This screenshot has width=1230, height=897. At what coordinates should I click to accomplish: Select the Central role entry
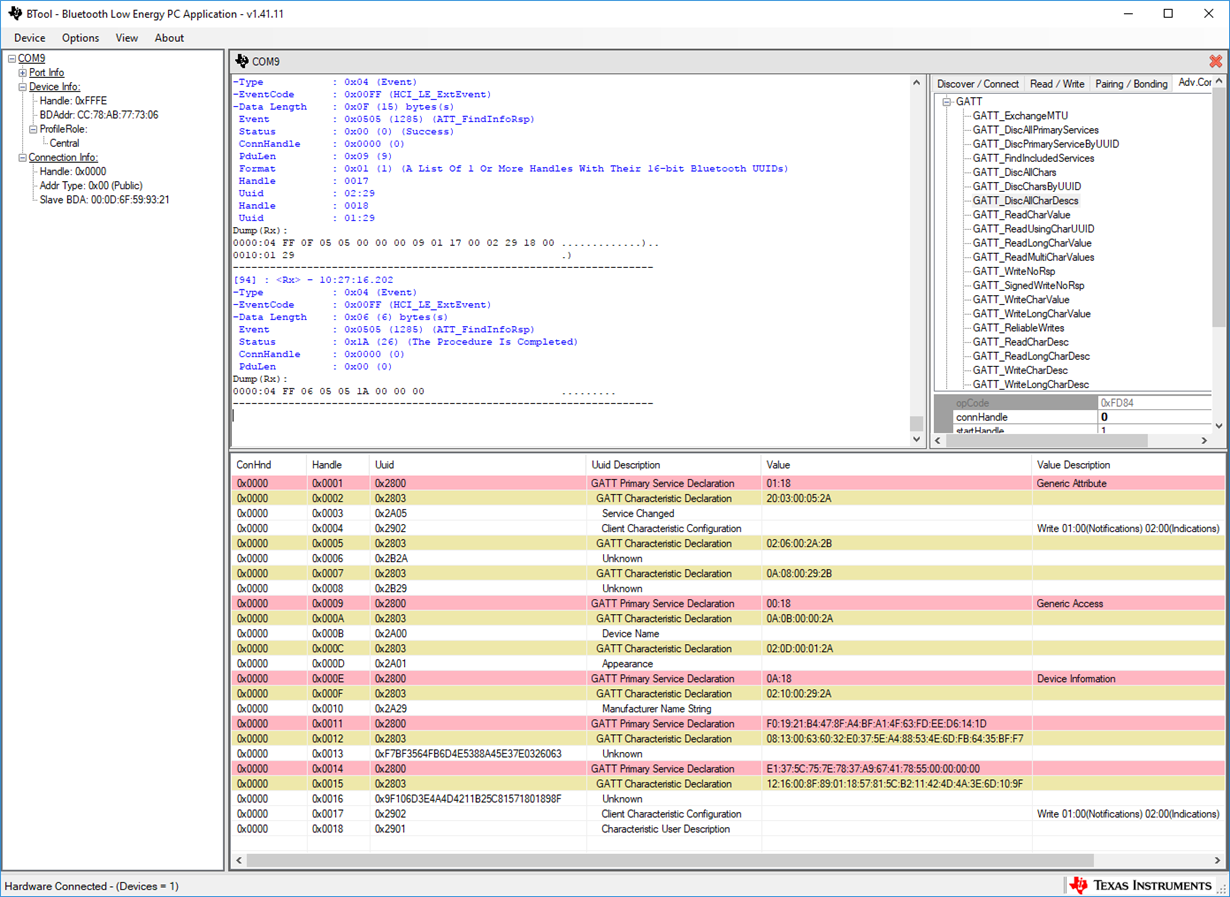coord(65,143)
